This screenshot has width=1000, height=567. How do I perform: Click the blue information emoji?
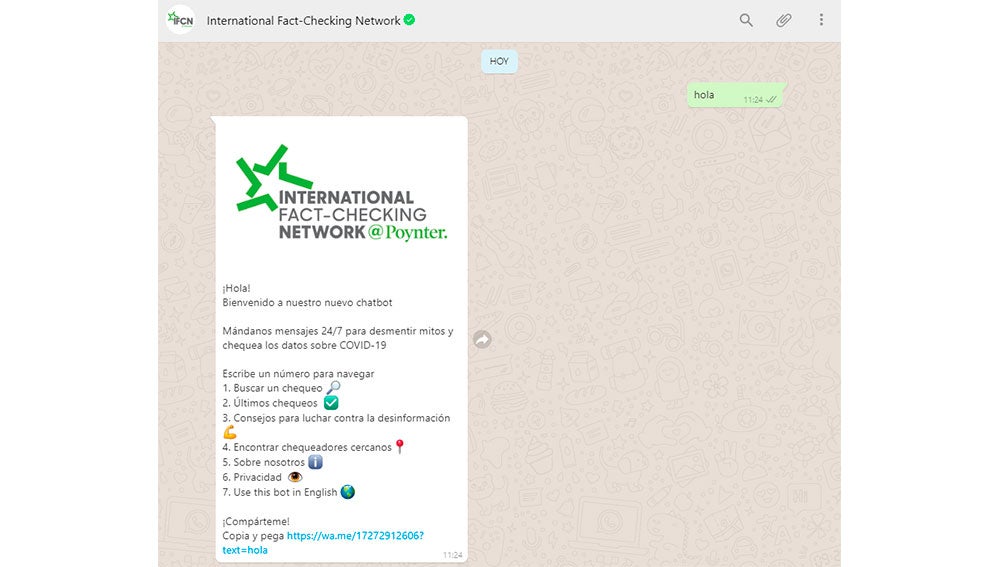tap(316, 462)
